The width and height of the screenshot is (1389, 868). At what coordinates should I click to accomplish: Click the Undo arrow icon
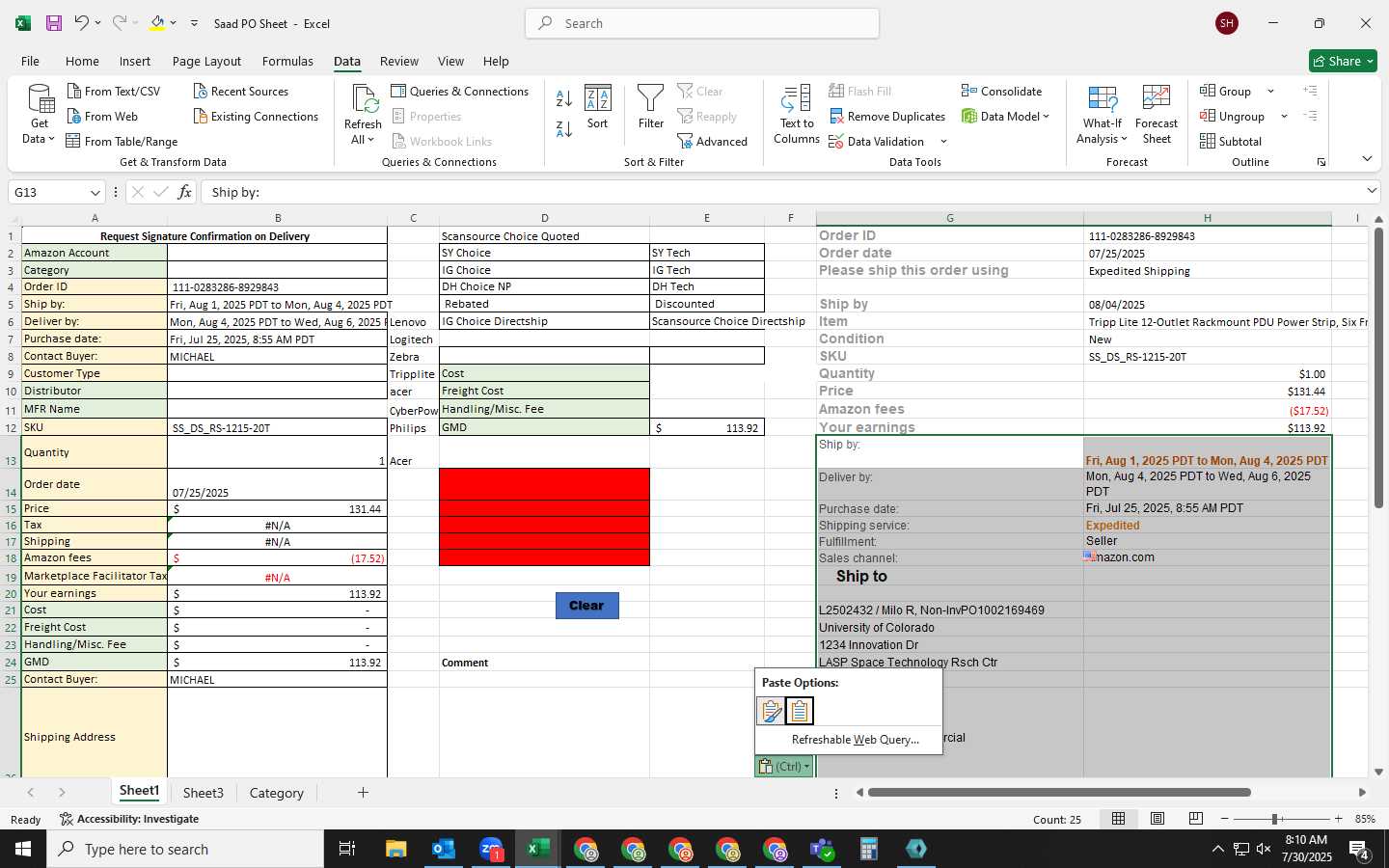point(82,23)
